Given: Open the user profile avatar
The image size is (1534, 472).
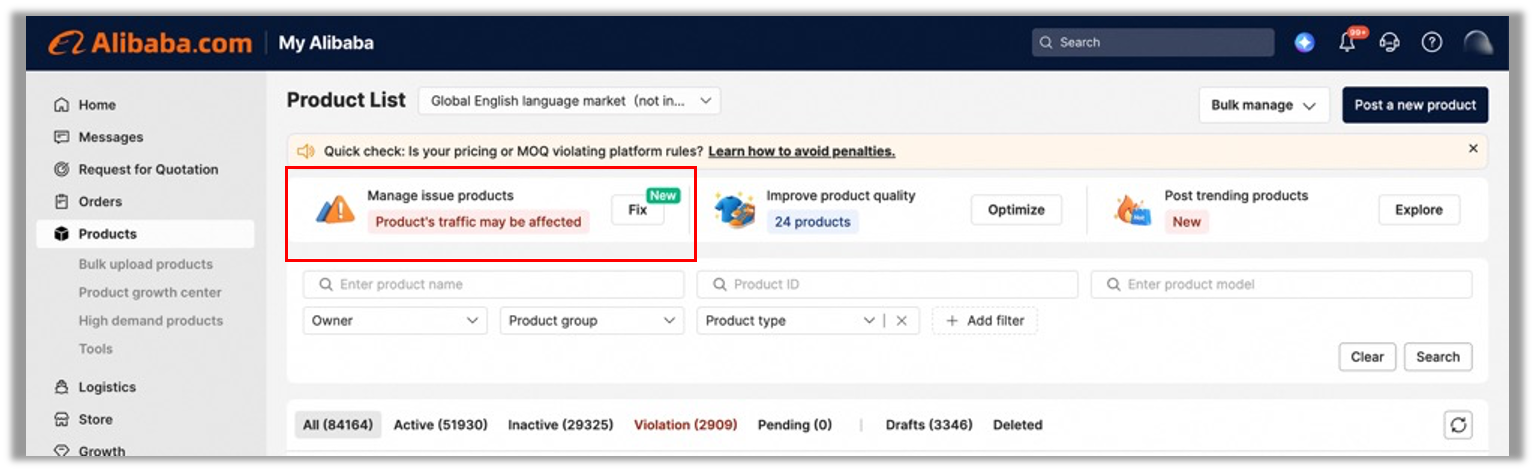Looking at the screenshot, I should pyautogui.click(x=1478, y=42).
